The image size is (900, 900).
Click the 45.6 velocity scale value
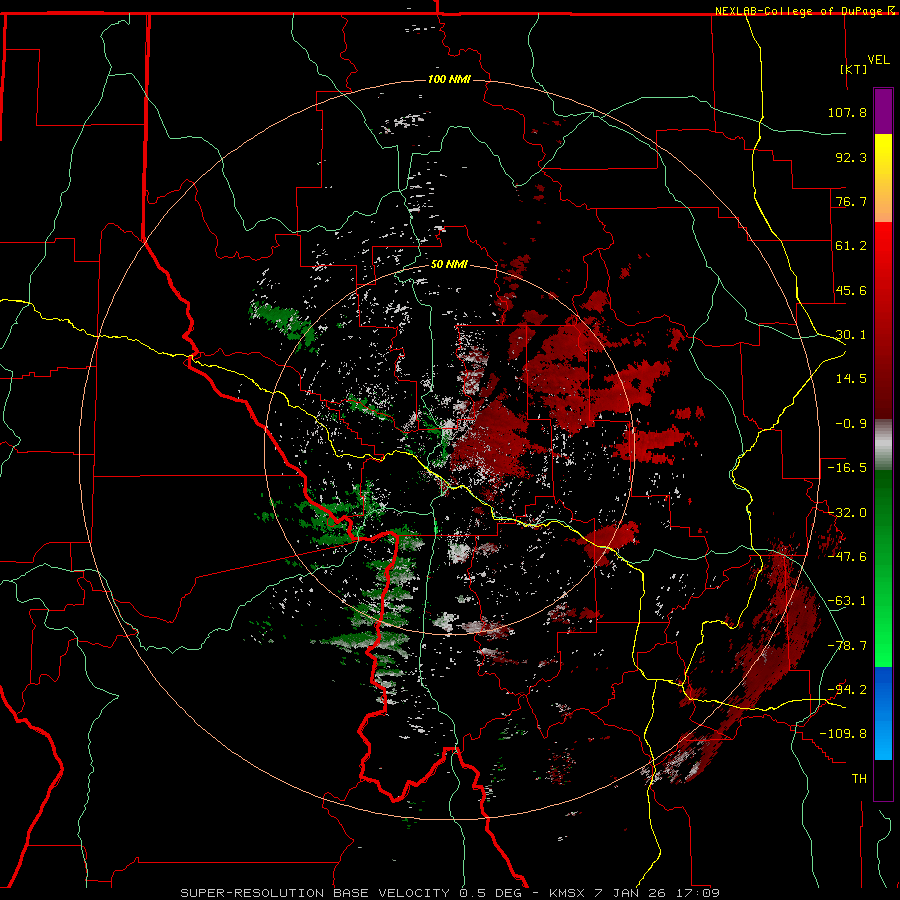coord(851,290)
